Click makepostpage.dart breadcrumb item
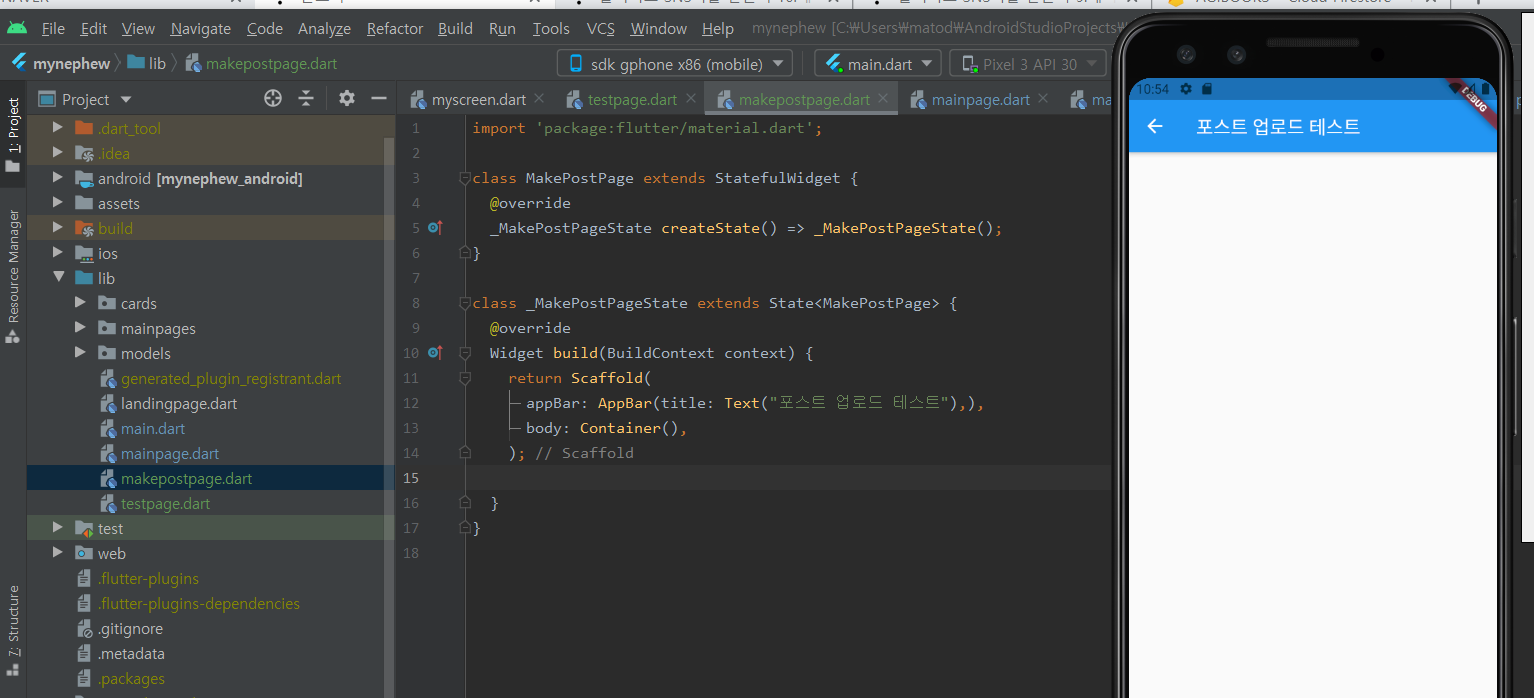The height and width of the screenshot is (698, 1534). [262, 64]
